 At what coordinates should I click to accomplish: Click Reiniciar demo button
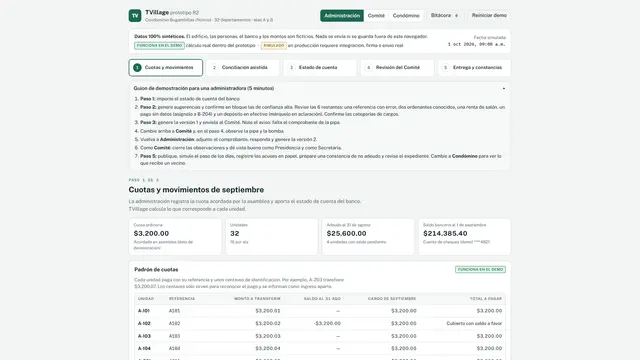click(x=489, y=16)
